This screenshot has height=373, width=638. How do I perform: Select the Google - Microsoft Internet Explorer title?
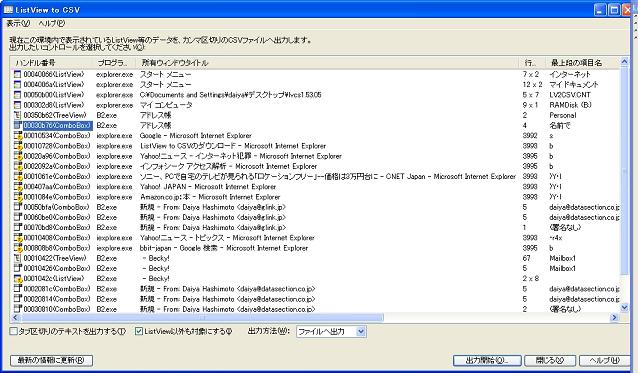(196, 135)
